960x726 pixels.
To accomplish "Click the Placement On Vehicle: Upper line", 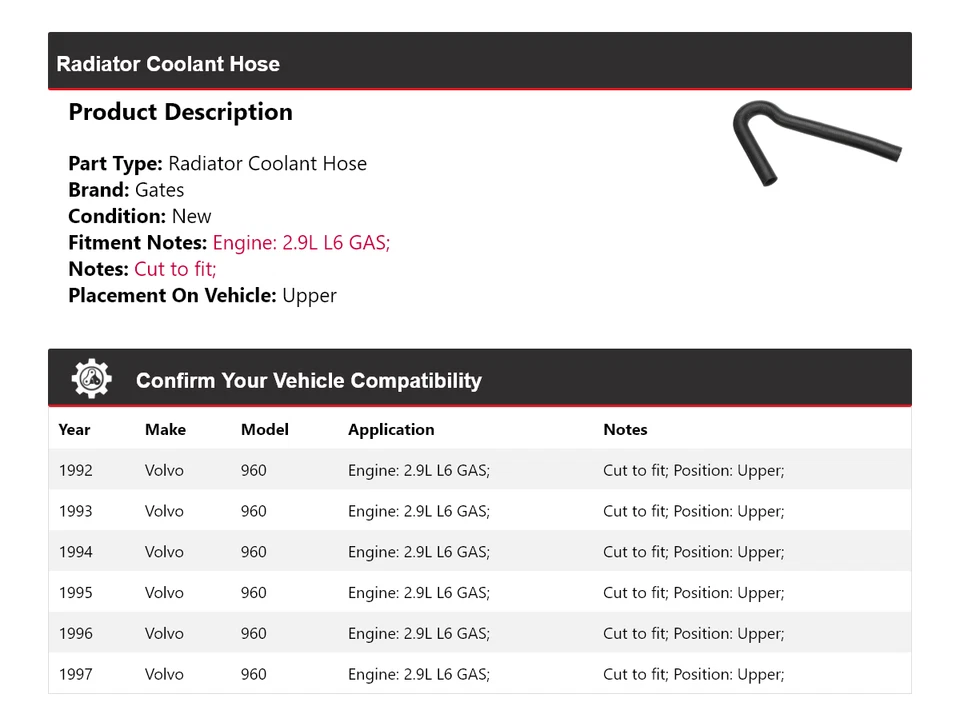I will pos(202,295).
